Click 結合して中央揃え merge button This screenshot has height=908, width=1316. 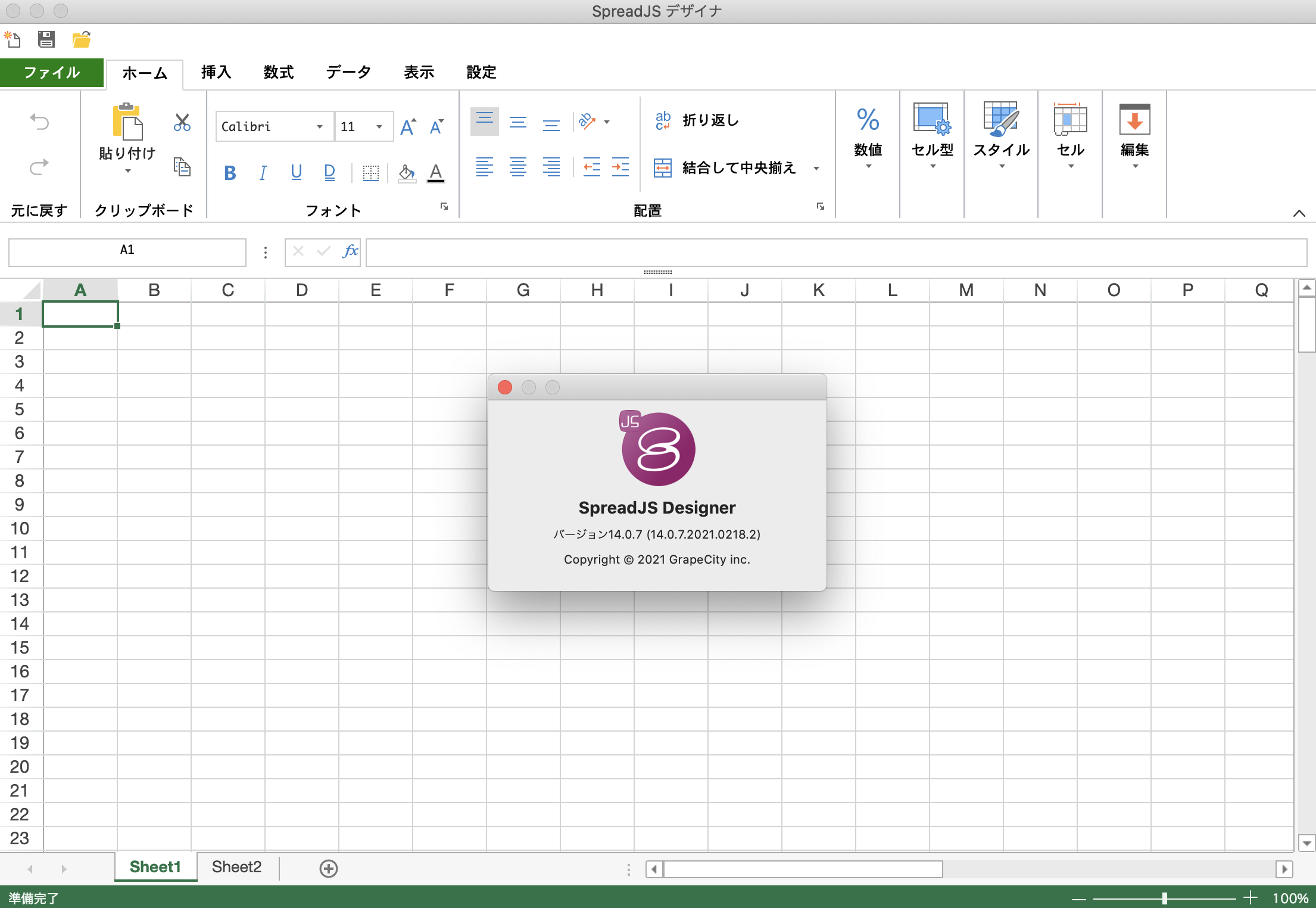pyautogui.click(x=725, y=168)
